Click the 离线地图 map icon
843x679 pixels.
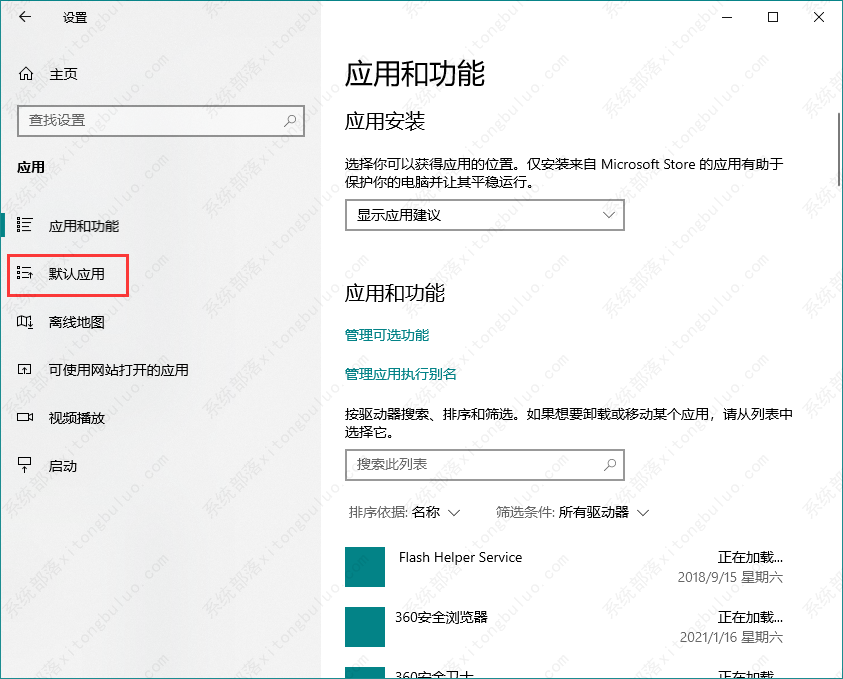click(26, 322)
